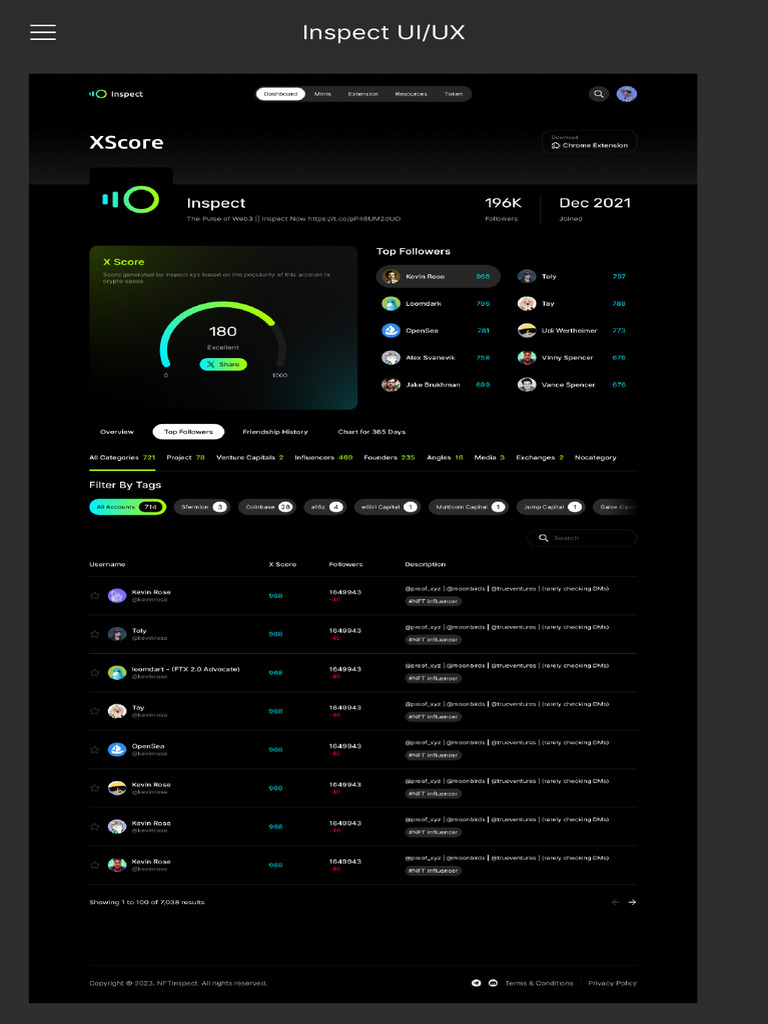Open the user profile avatar
768x1024 pixels.
(x=627, y=94)
